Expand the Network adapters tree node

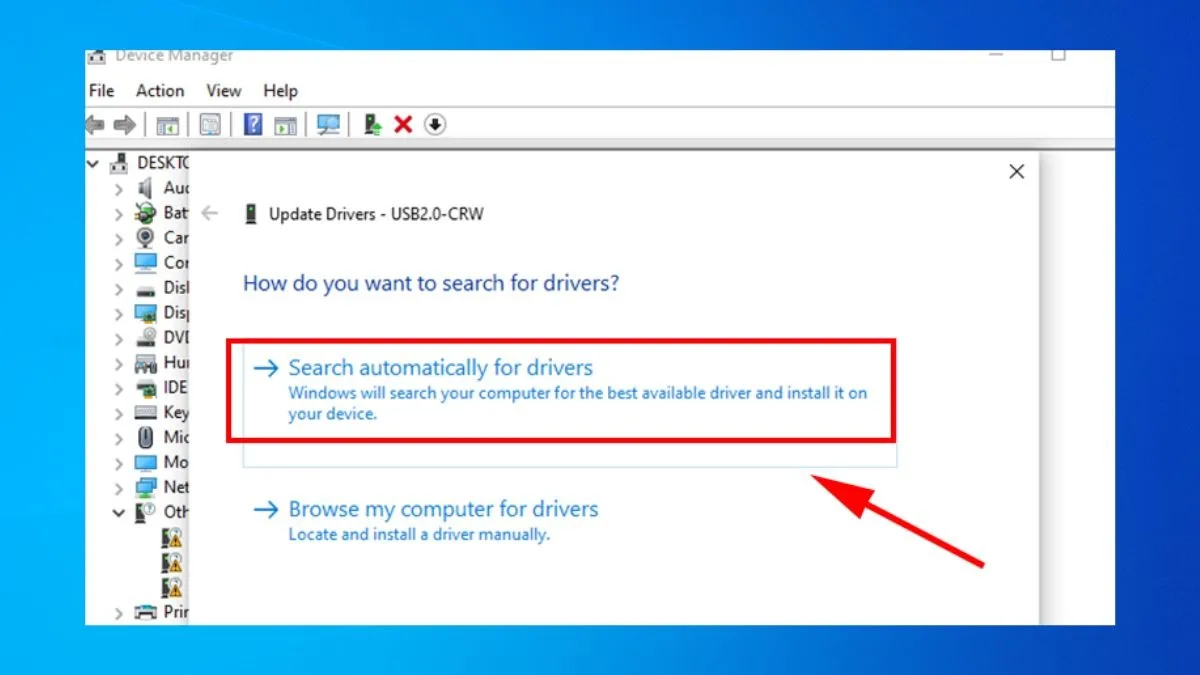(119, 487)
